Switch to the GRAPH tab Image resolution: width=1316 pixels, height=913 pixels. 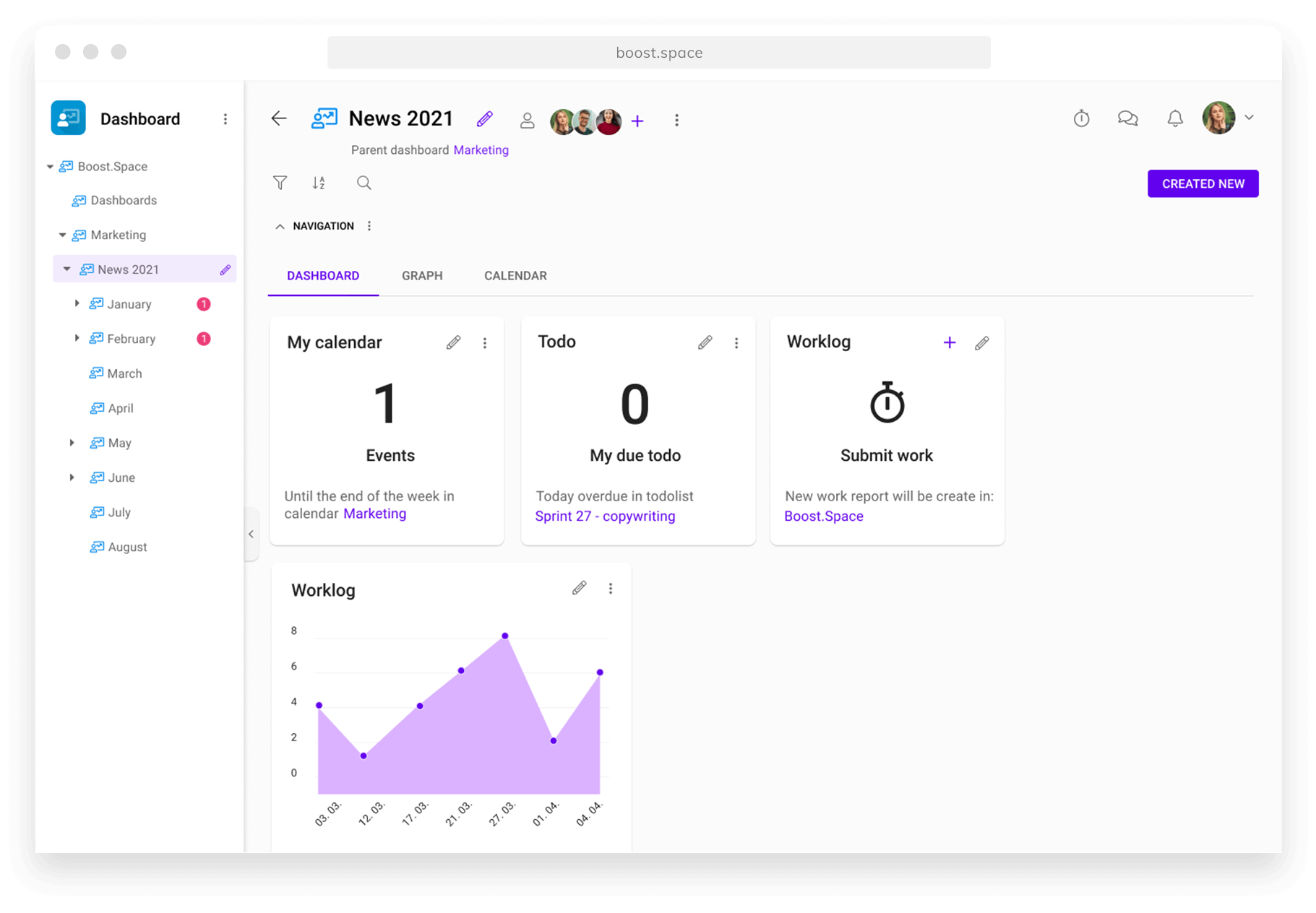tap(422, 275)
